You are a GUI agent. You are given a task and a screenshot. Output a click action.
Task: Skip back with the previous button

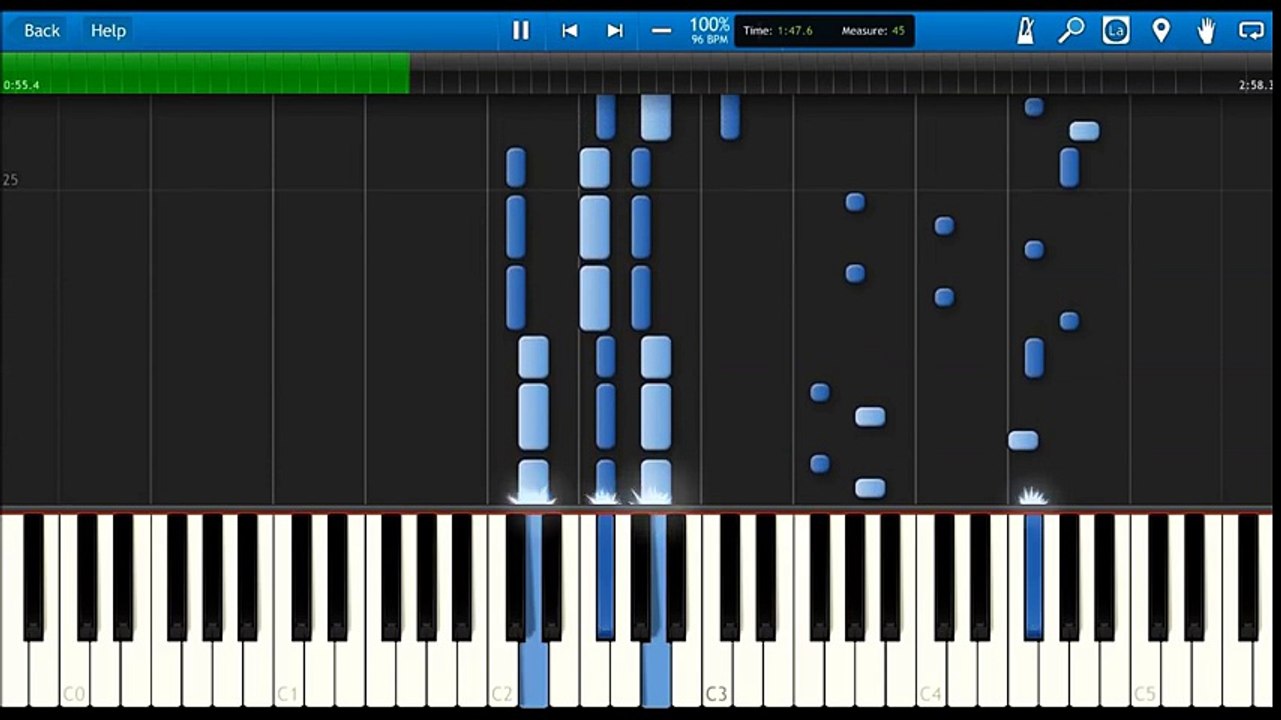[x=569, y=30]
